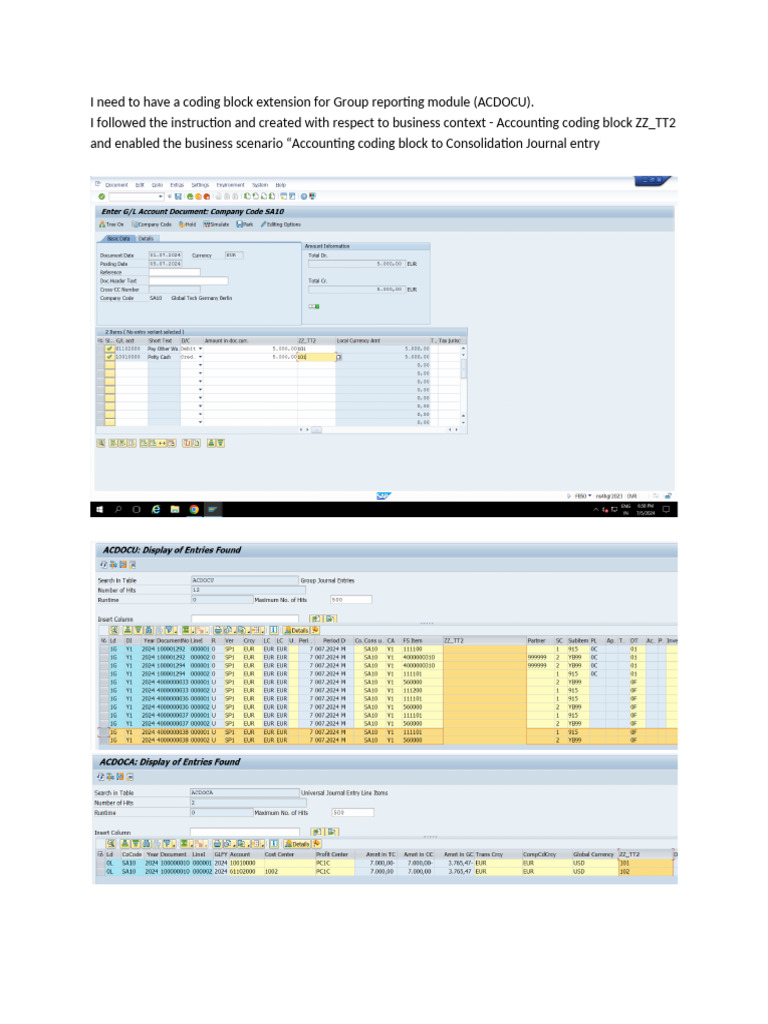Click the green Enter checkmark icon
This screenshot has height=1024, width=768.
tap(101, 196)
